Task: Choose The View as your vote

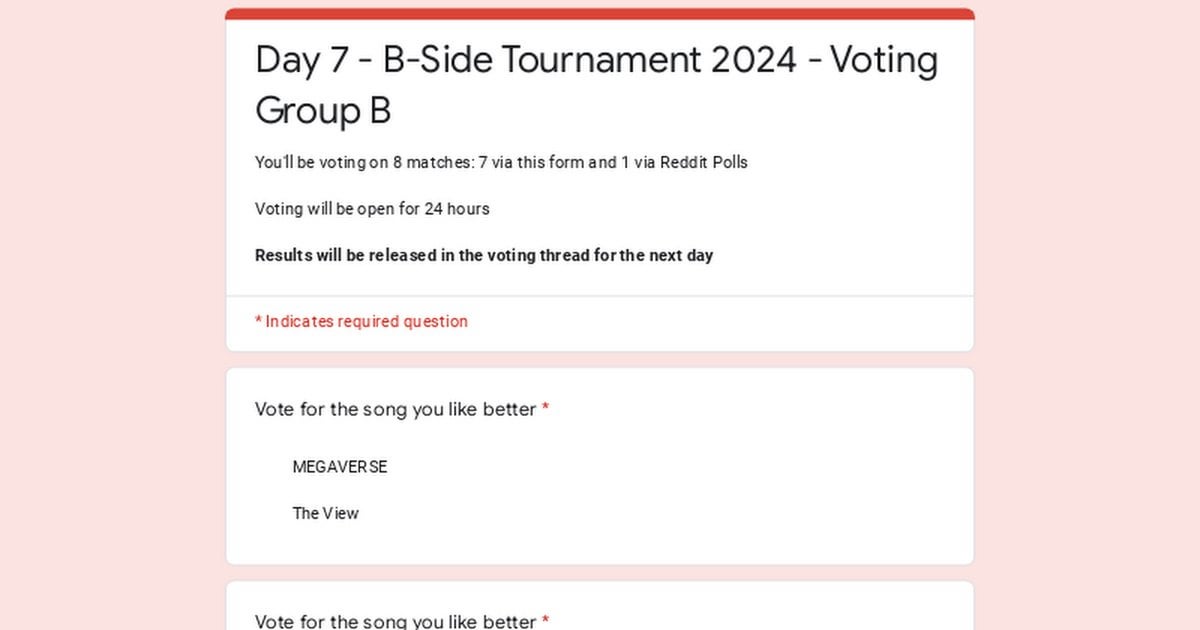Action: coord(325,513)
